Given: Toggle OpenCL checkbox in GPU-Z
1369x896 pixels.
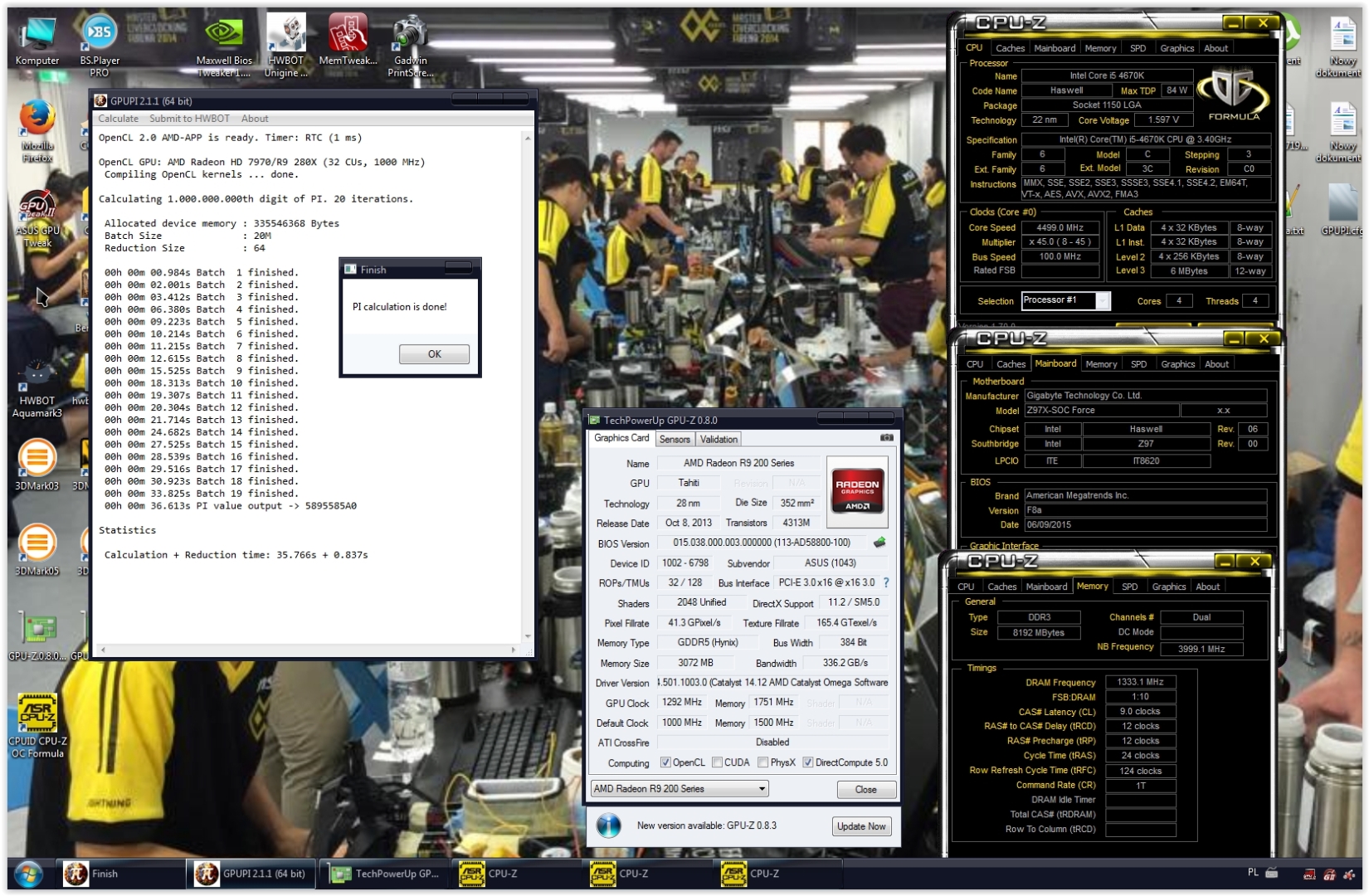Looking at the screenshot, I should 665,762.
